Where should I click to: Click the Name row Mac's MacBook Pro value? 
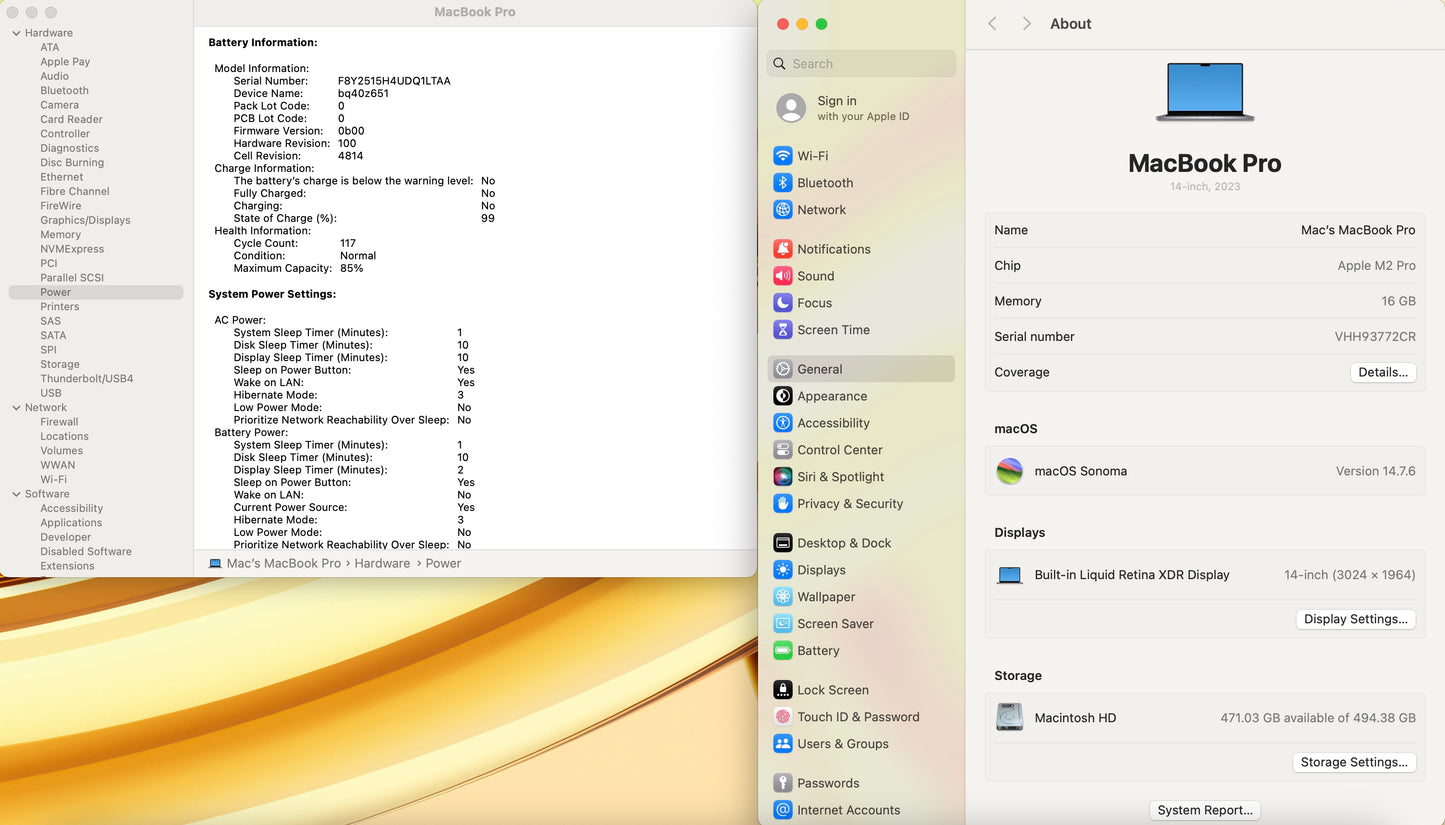click(1358, 230)
